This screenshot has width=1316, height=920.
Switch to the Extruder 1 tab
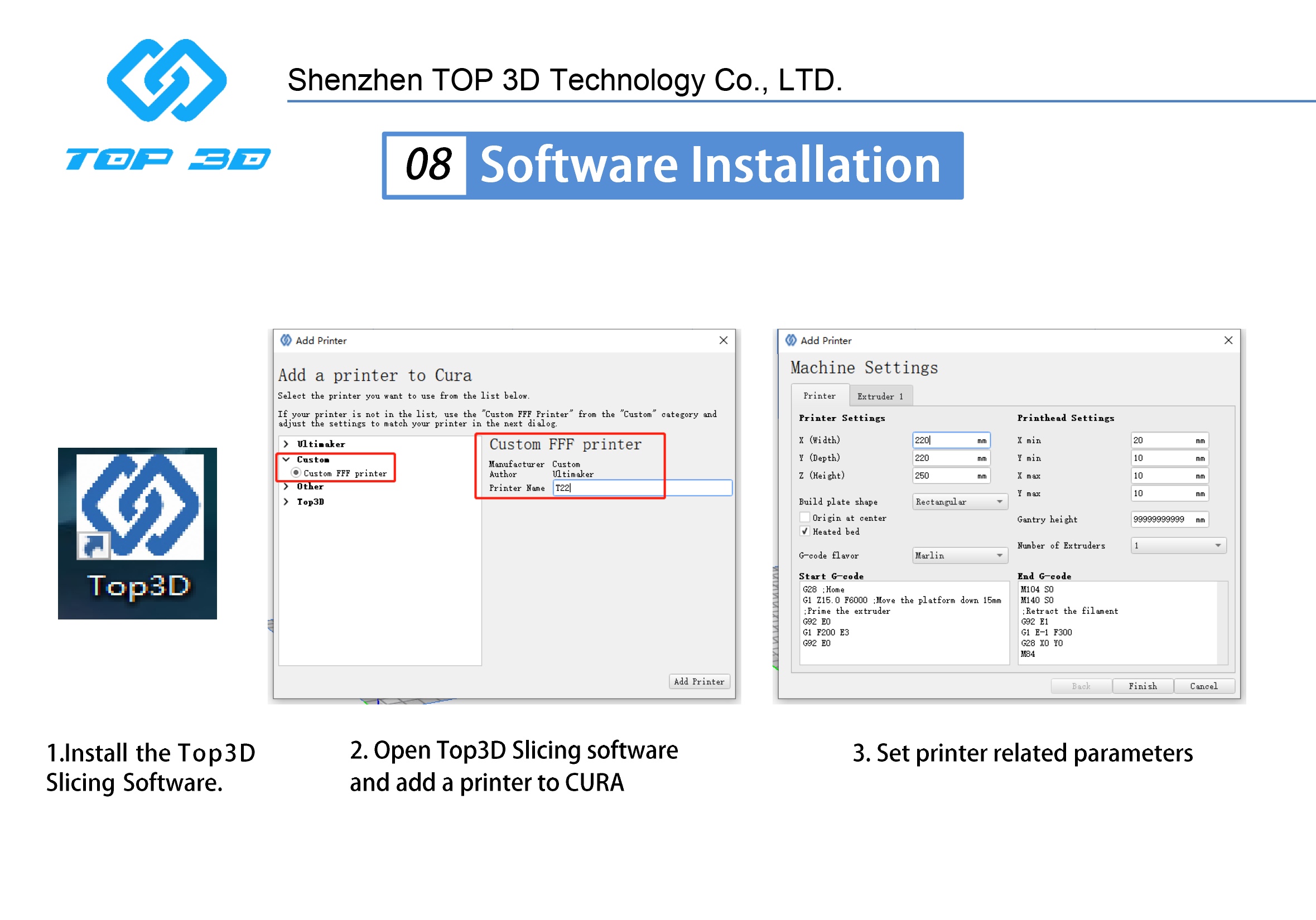(x=880, y=396)
